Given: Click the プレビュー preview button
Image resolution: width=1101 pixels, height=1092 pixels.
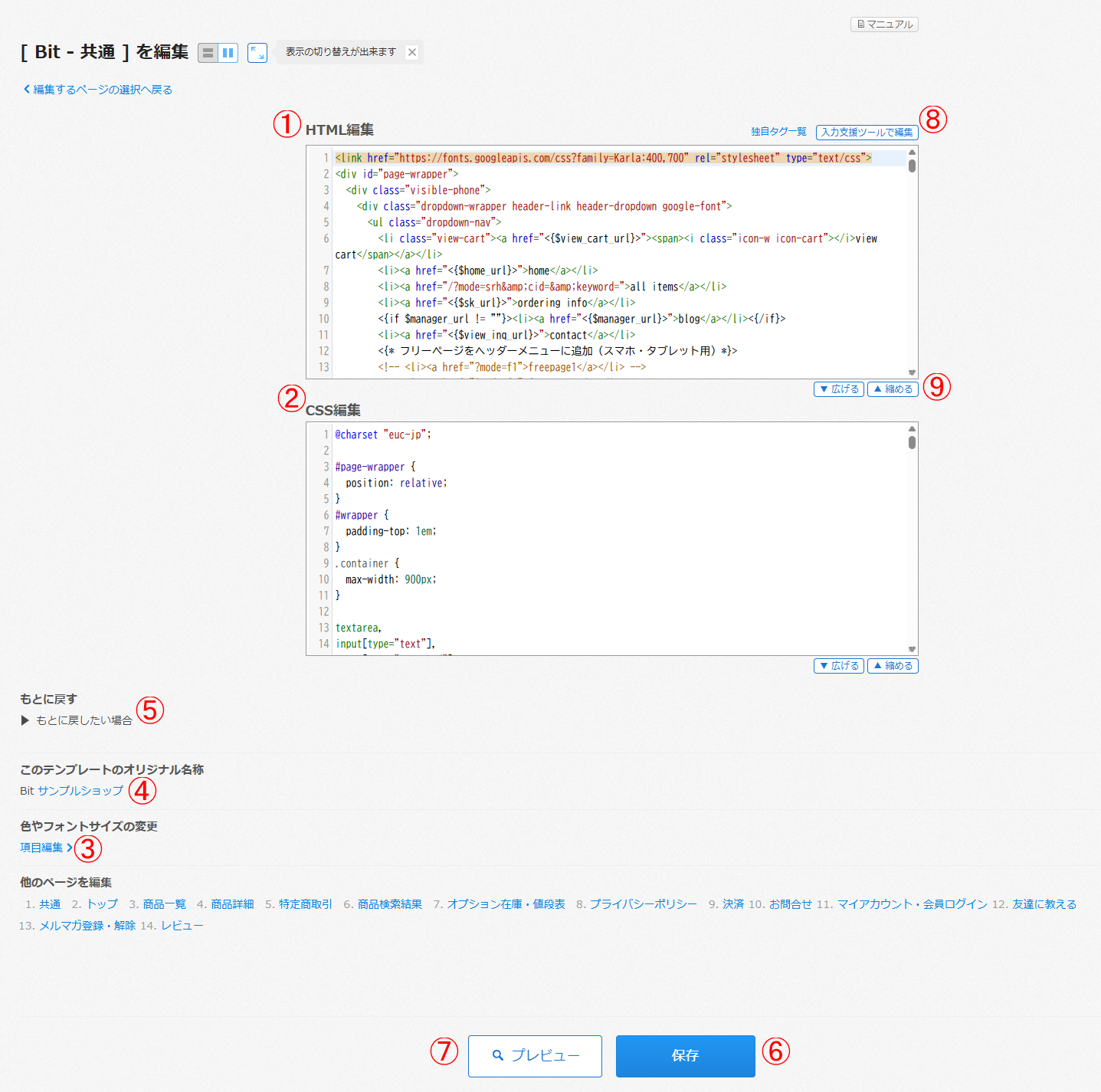Looking at the screenshot, I should pos(535,1056).
